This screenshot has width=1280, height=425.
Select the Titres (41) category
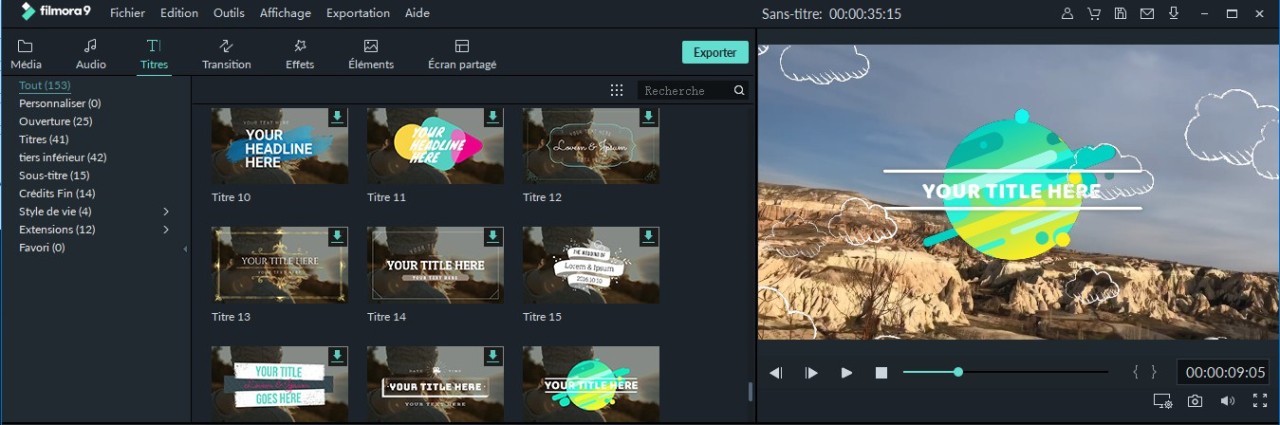(44, 139)
